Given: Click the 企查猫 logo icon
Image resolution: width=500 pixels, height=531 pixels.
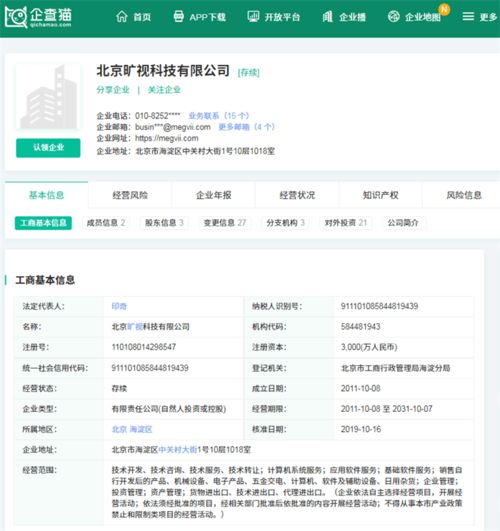Looking at the screenshot, I should point(16,17).
